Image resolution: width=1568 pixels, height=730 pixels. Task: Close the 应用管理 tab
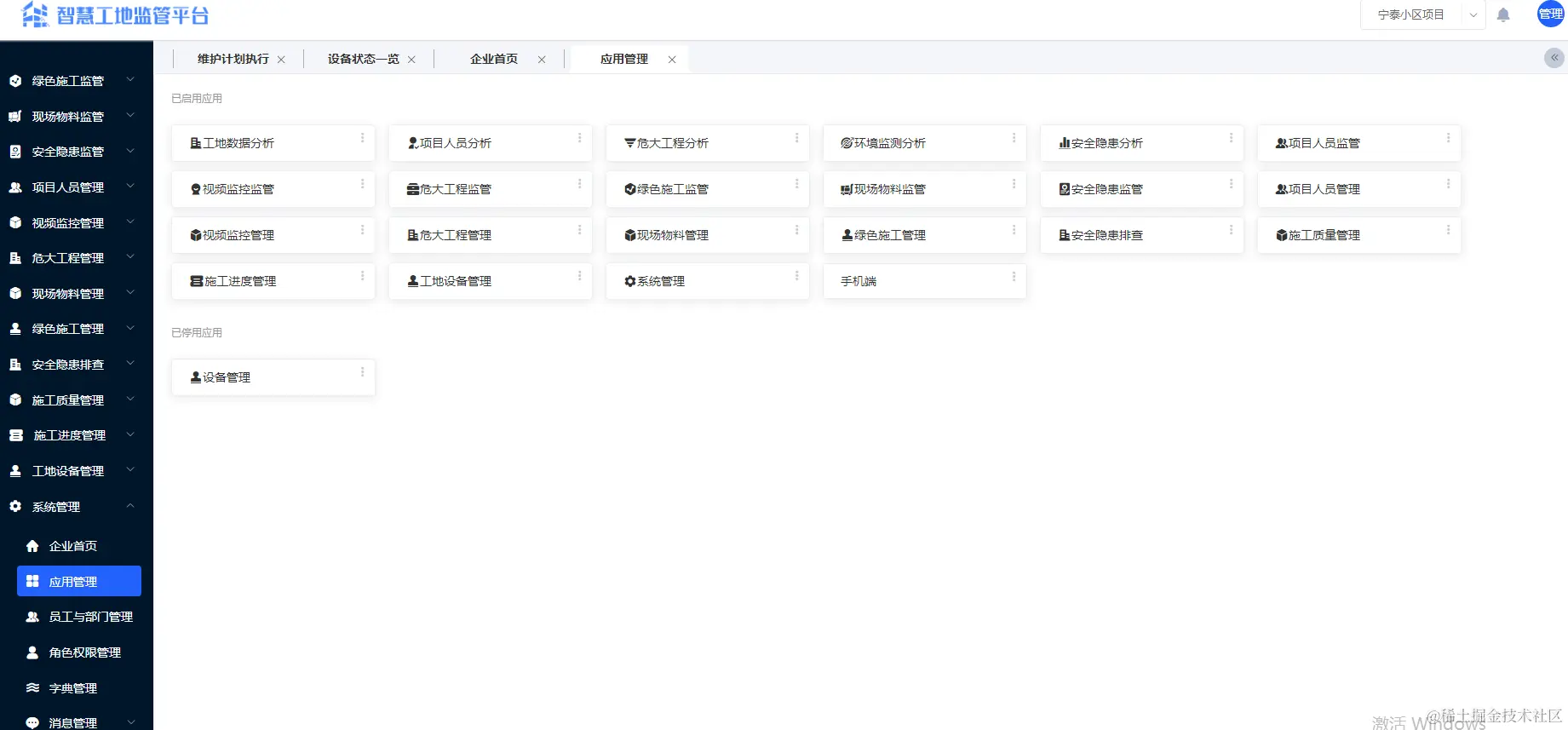point(672,60)
